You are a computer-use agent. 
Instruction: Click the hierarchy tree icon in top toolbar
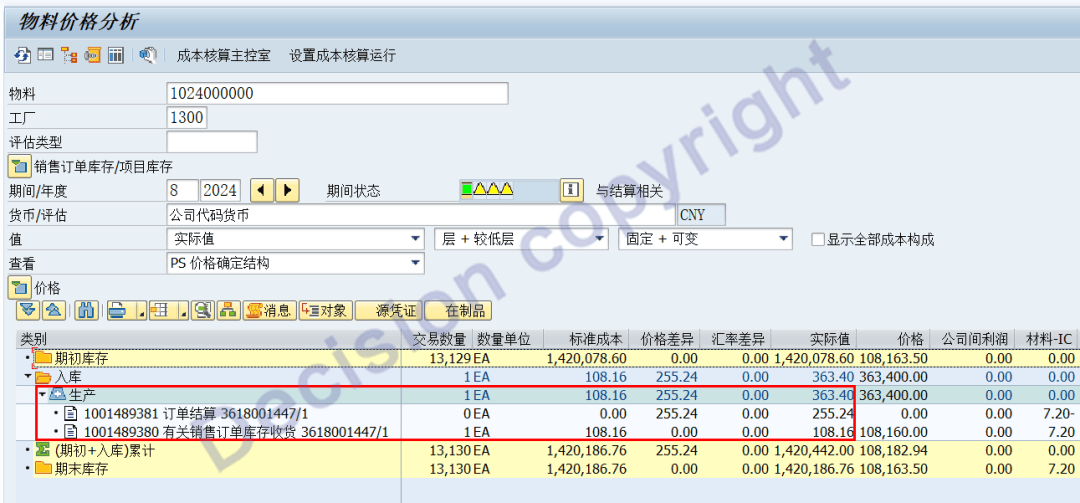coord(69,55)
